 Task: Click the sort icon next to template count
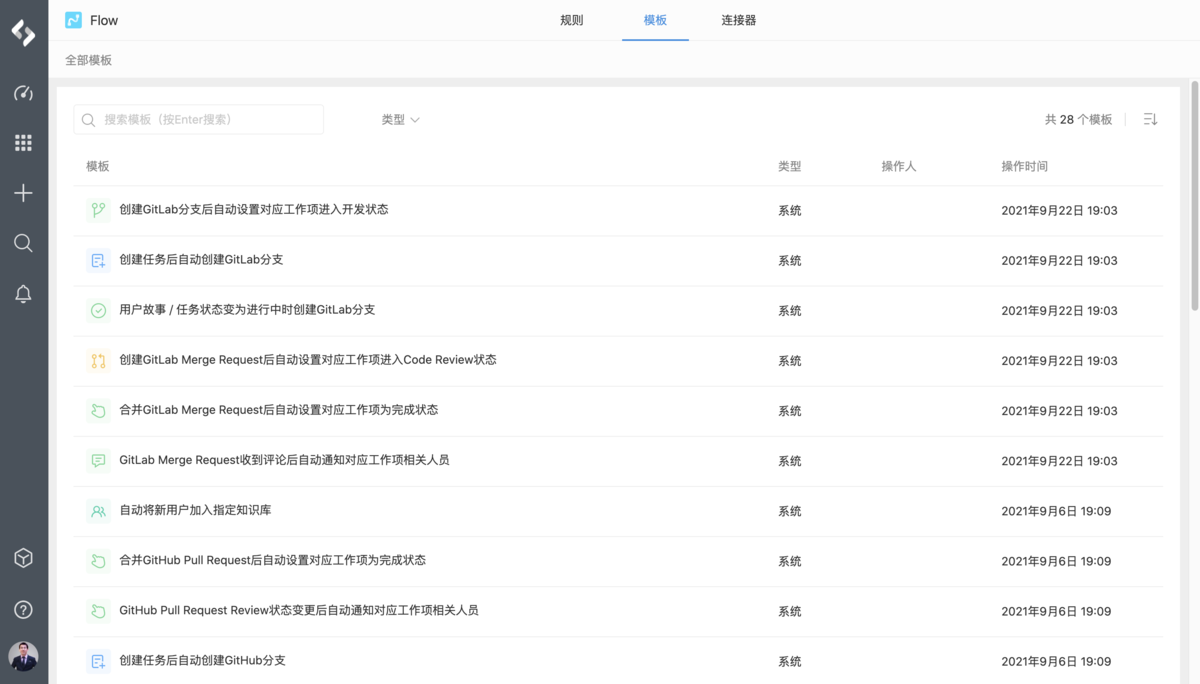(x=1150, y=118)
